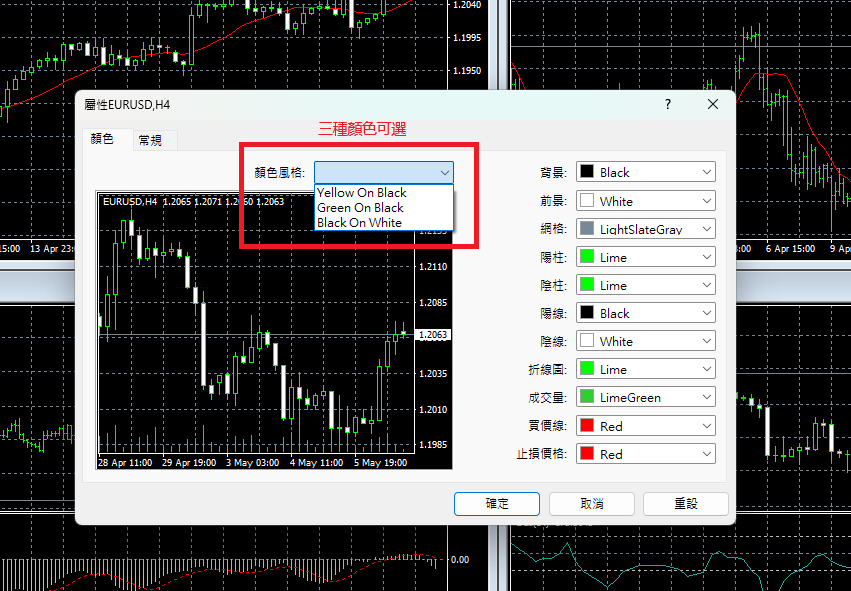Open the 止損價格 color dropdown
This screenshot has height=591, width=851.
(646, 454)
